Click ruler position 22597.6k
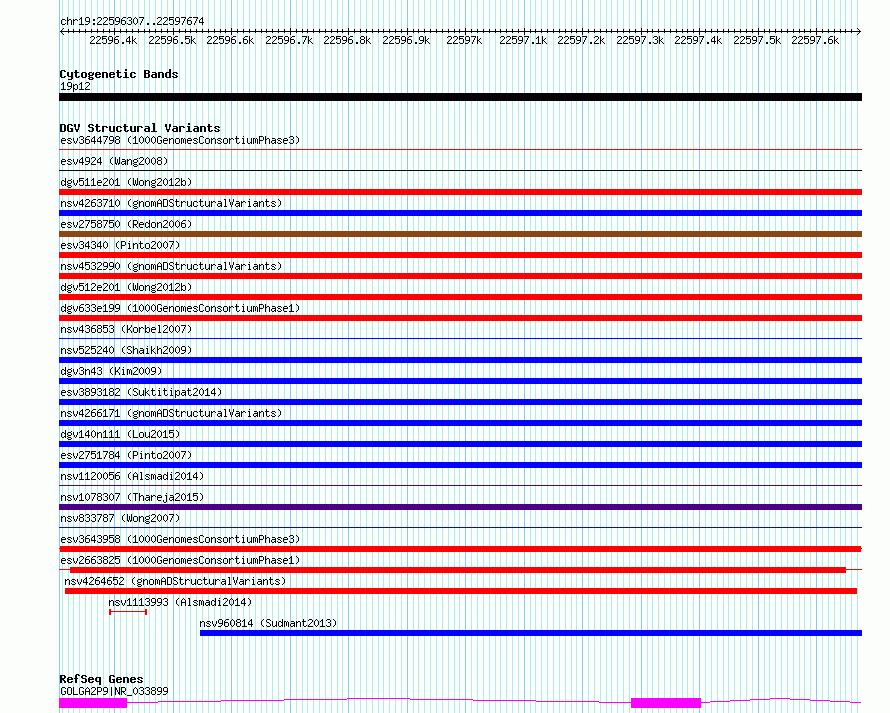 click(x=815, y=40)
